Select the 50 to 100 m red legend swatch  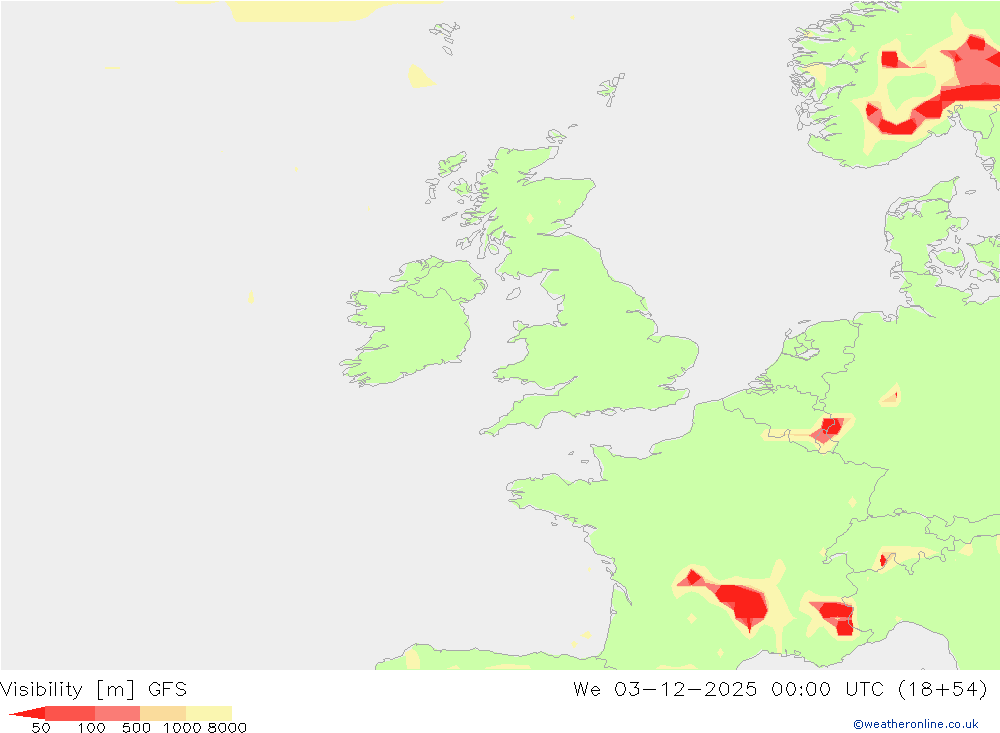coord(70,713)
